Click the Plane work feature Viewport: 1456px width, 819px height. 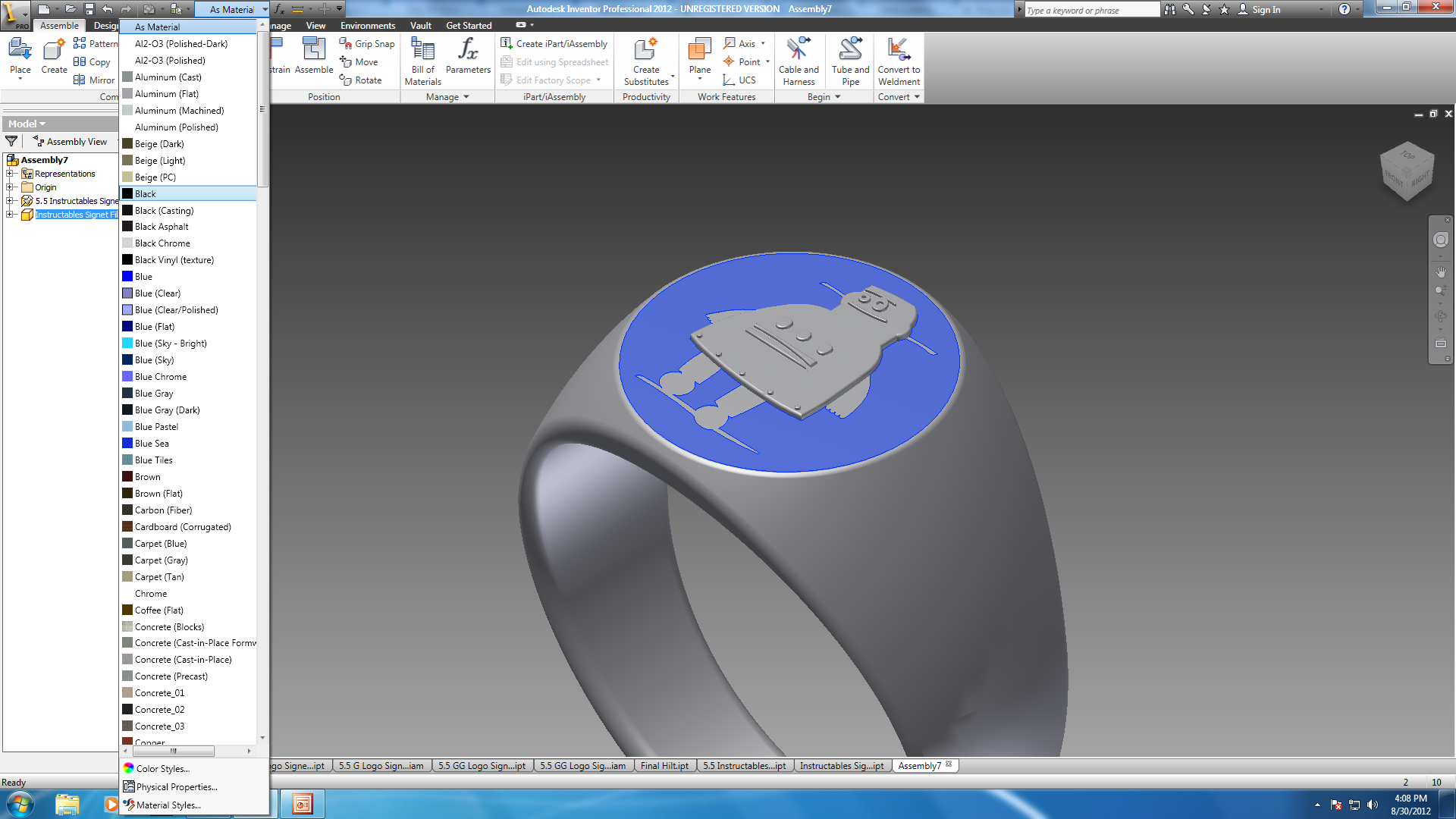[699, 57]
